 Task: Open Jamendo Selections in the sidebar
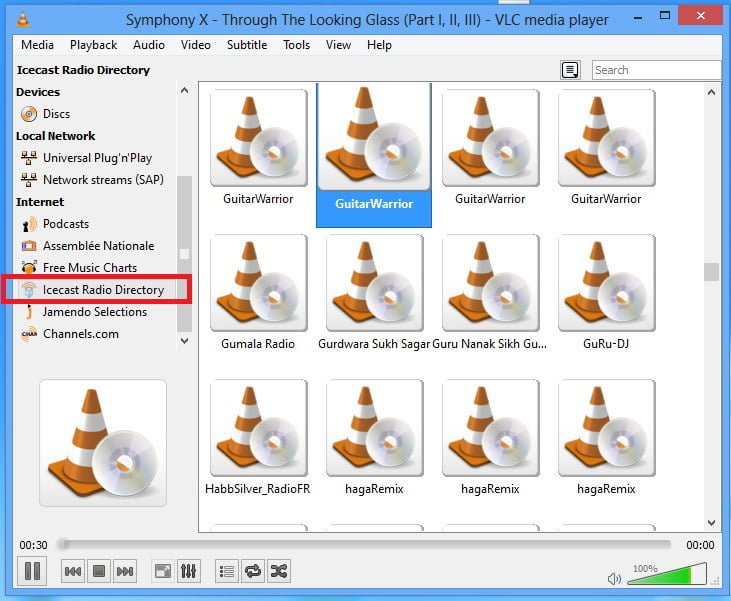pyautogui.click(x=94, y=312)
